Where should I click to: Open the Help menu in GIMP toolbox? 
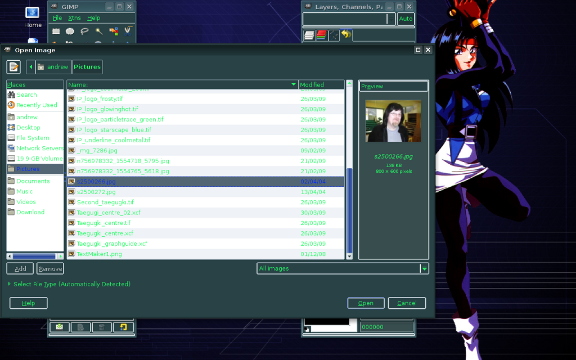(93, 18)
